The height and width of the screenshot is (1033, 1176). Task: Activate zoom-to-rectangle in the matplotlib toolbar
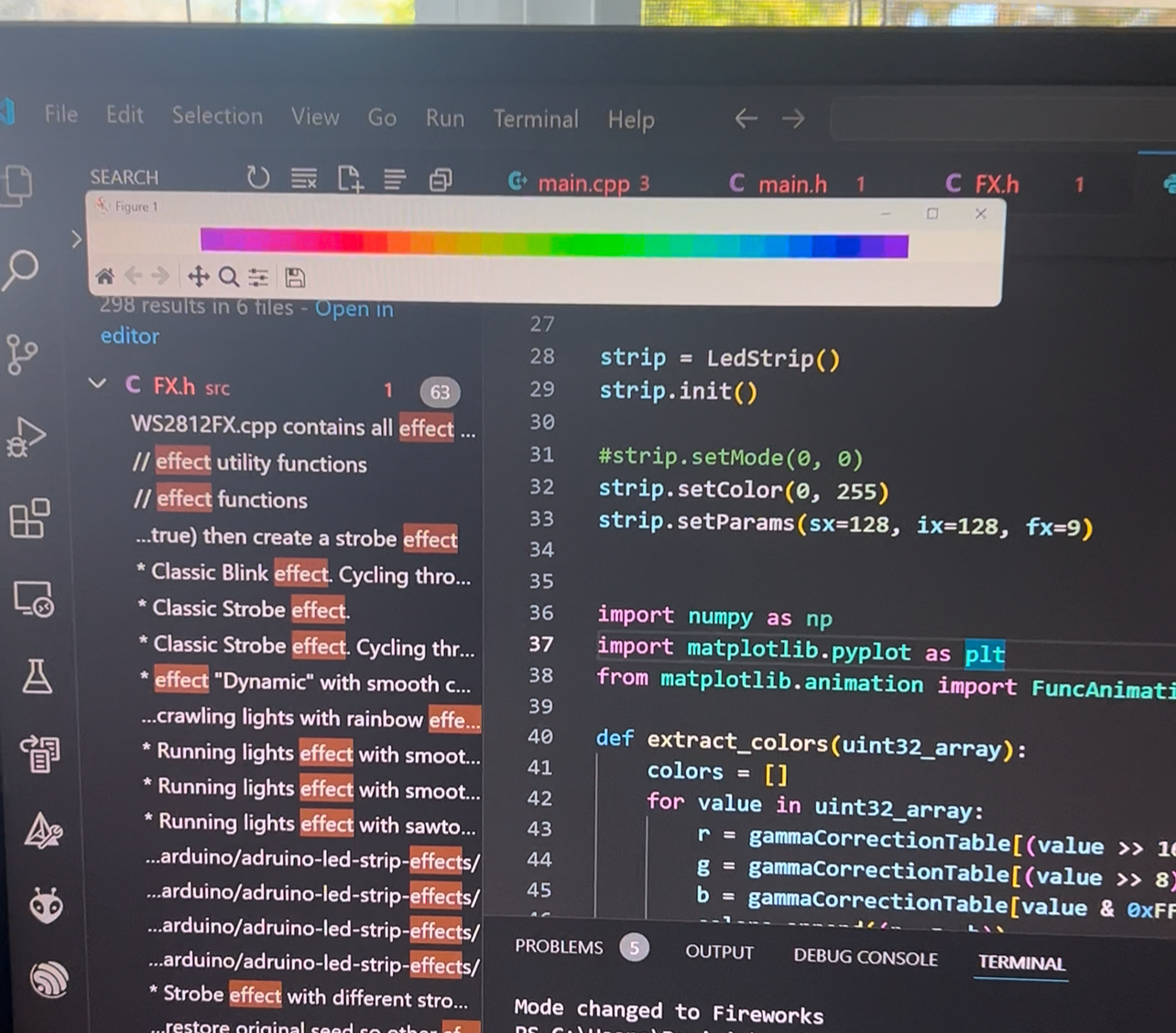(x=229, y=276)
